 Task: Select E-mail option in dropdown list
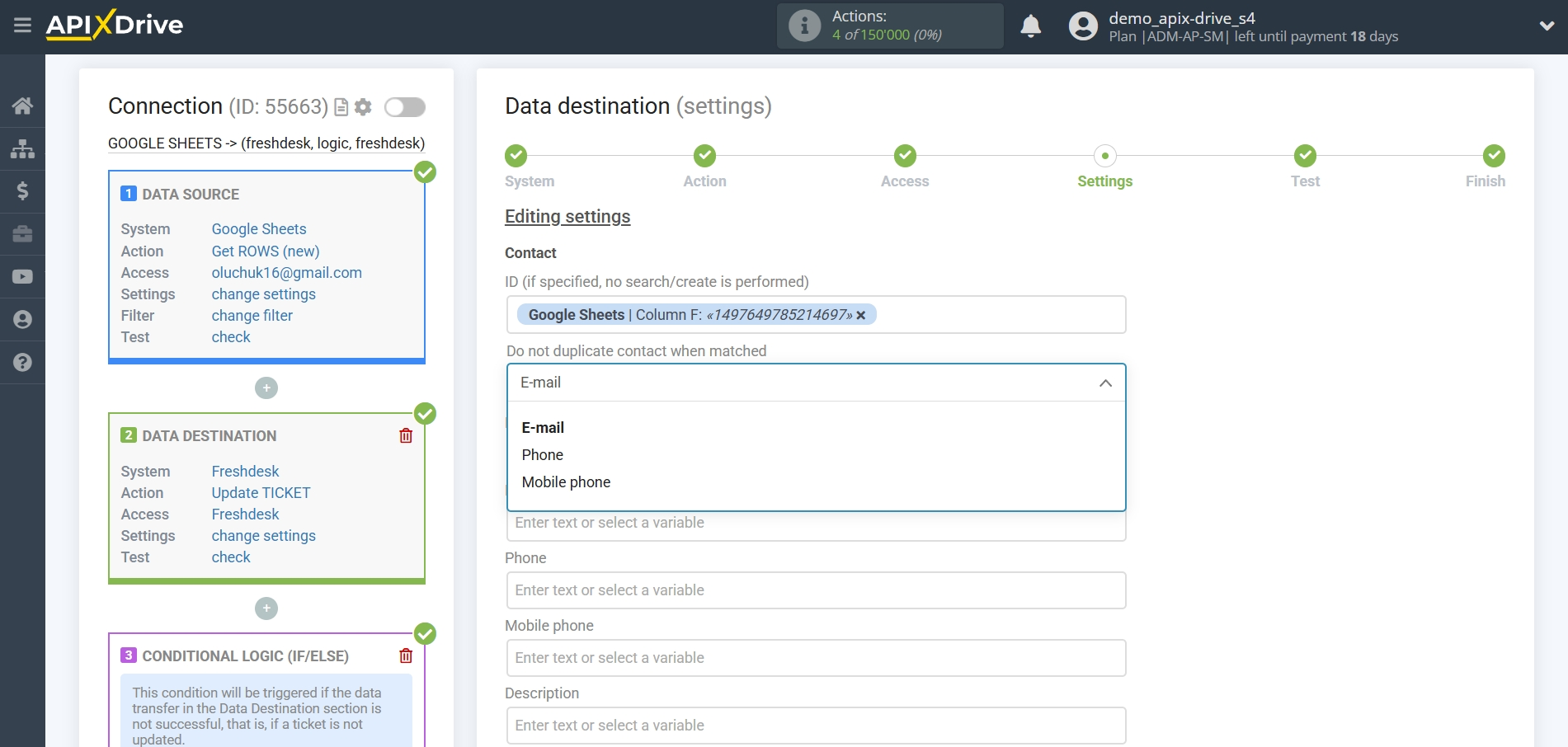[543, 428]
